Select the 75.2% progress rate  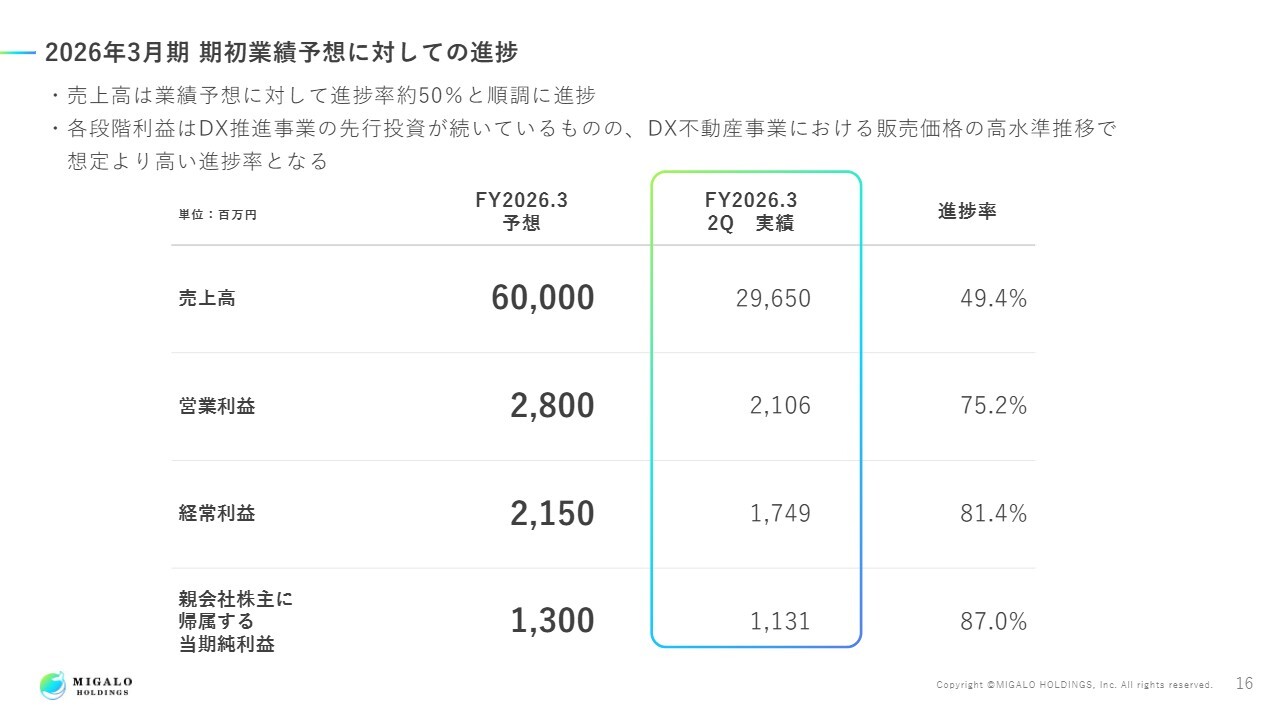click(993, 406)
